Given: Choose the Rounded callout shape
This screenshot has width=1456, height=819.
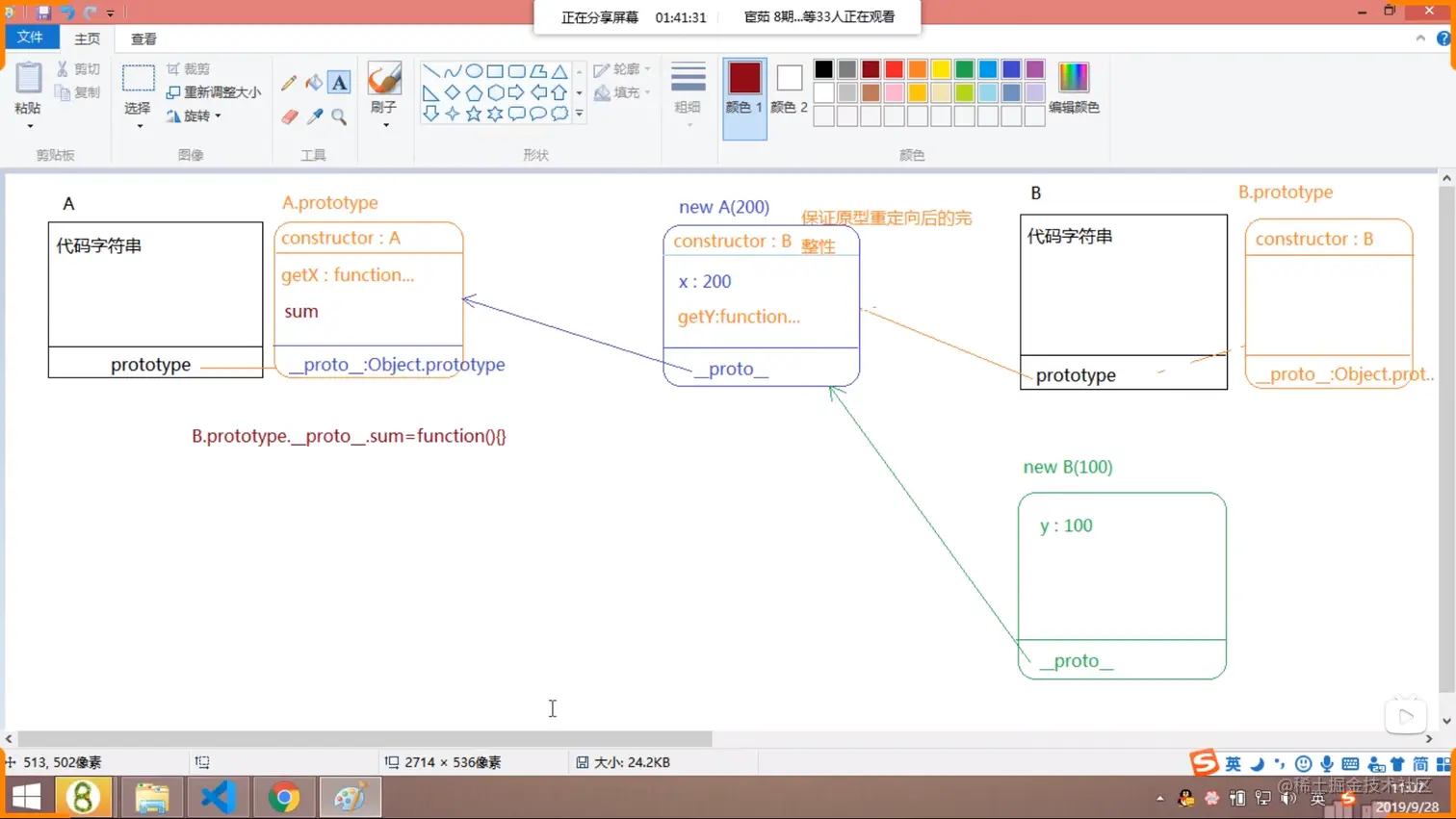Looking at the screenshot, I should (516, 114).
